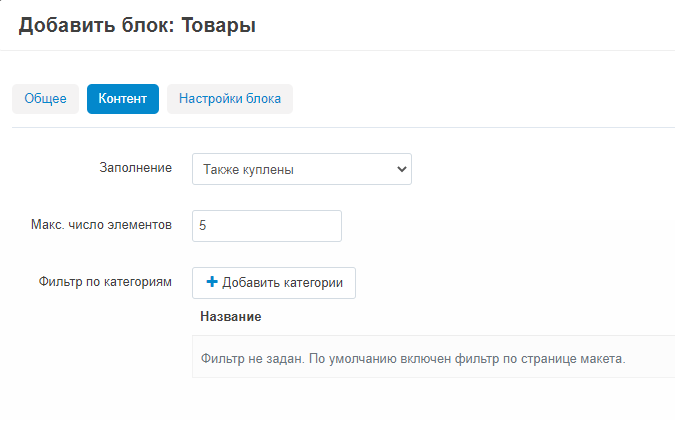Click the value 5 in the number field
This screenshot has height=422, width=675.
coord(203,226)
